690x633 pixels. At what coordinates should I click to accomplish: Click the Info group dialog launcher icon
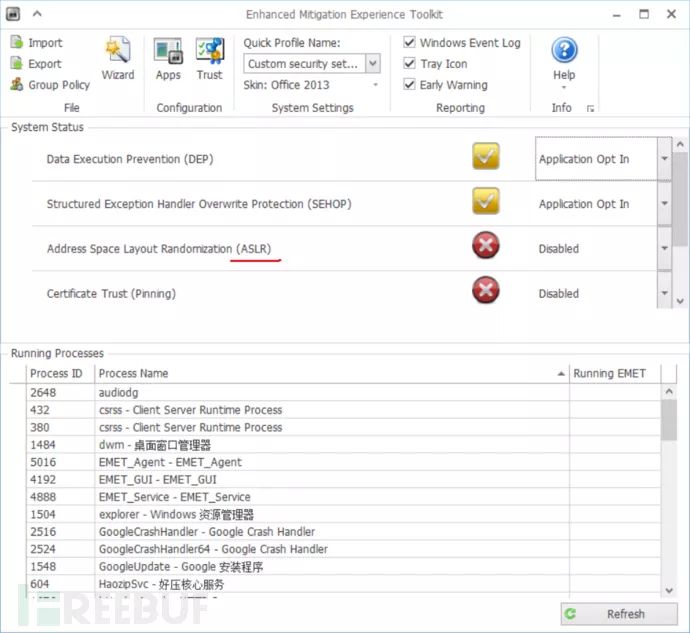click(x=590, y=109)
